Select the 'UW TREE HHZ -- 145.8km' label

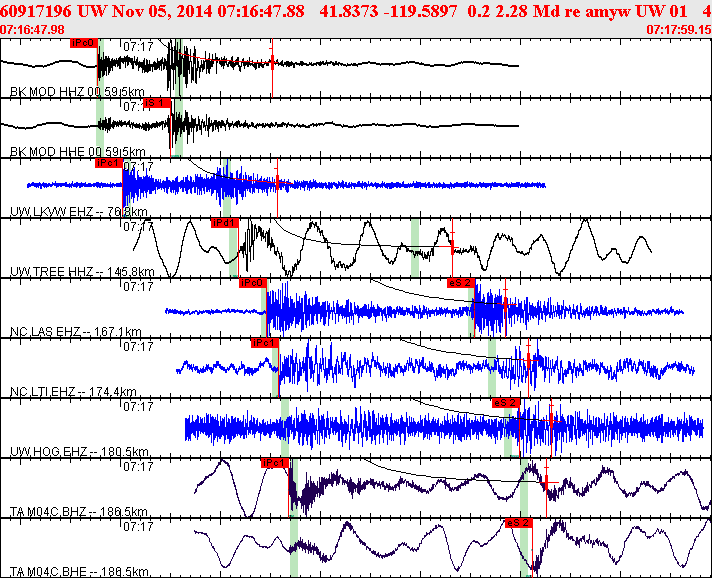[x=82, y=272]
